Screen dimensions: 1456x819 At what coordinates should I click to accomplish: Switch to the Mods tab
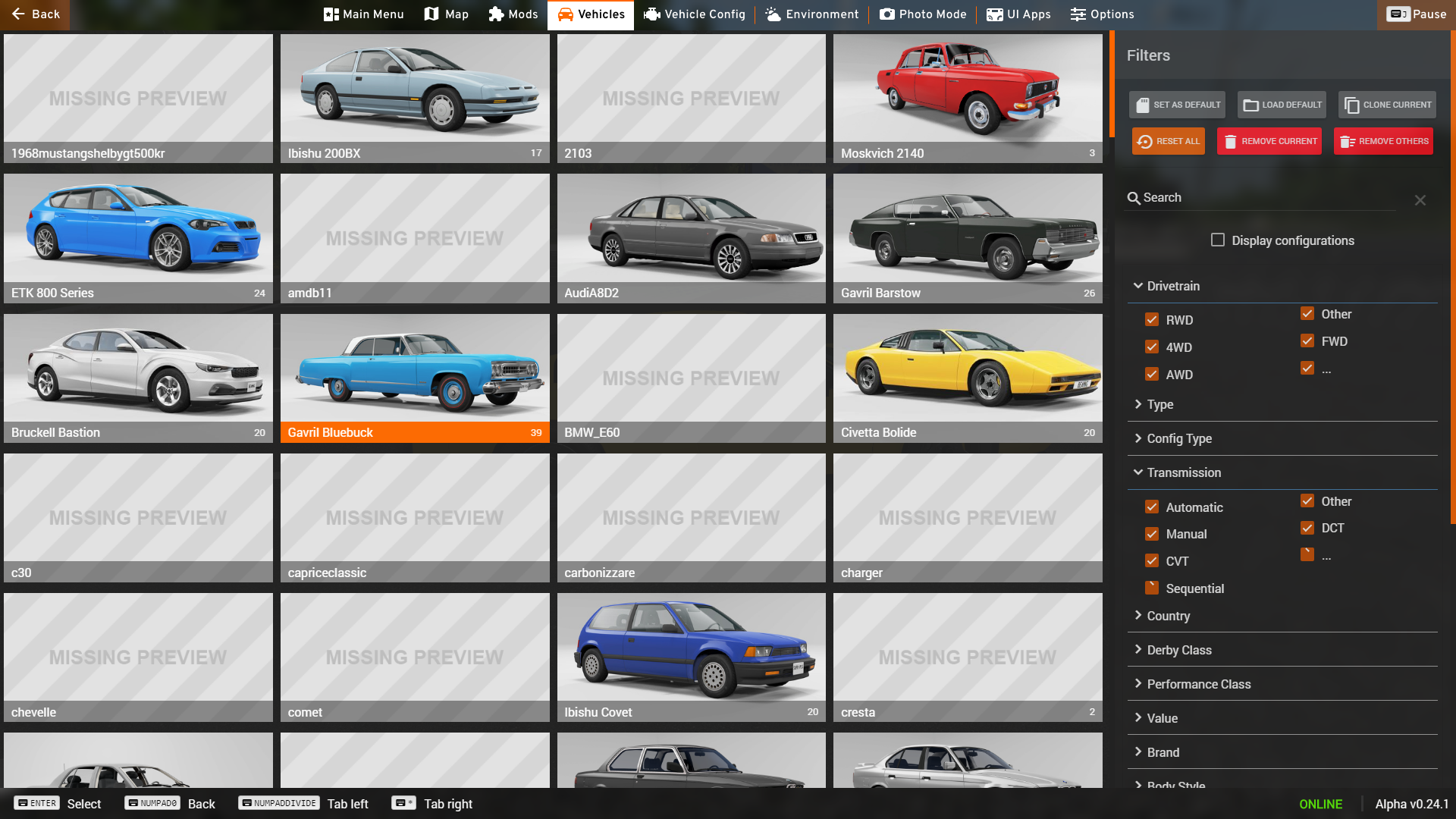tap(513, 14)
